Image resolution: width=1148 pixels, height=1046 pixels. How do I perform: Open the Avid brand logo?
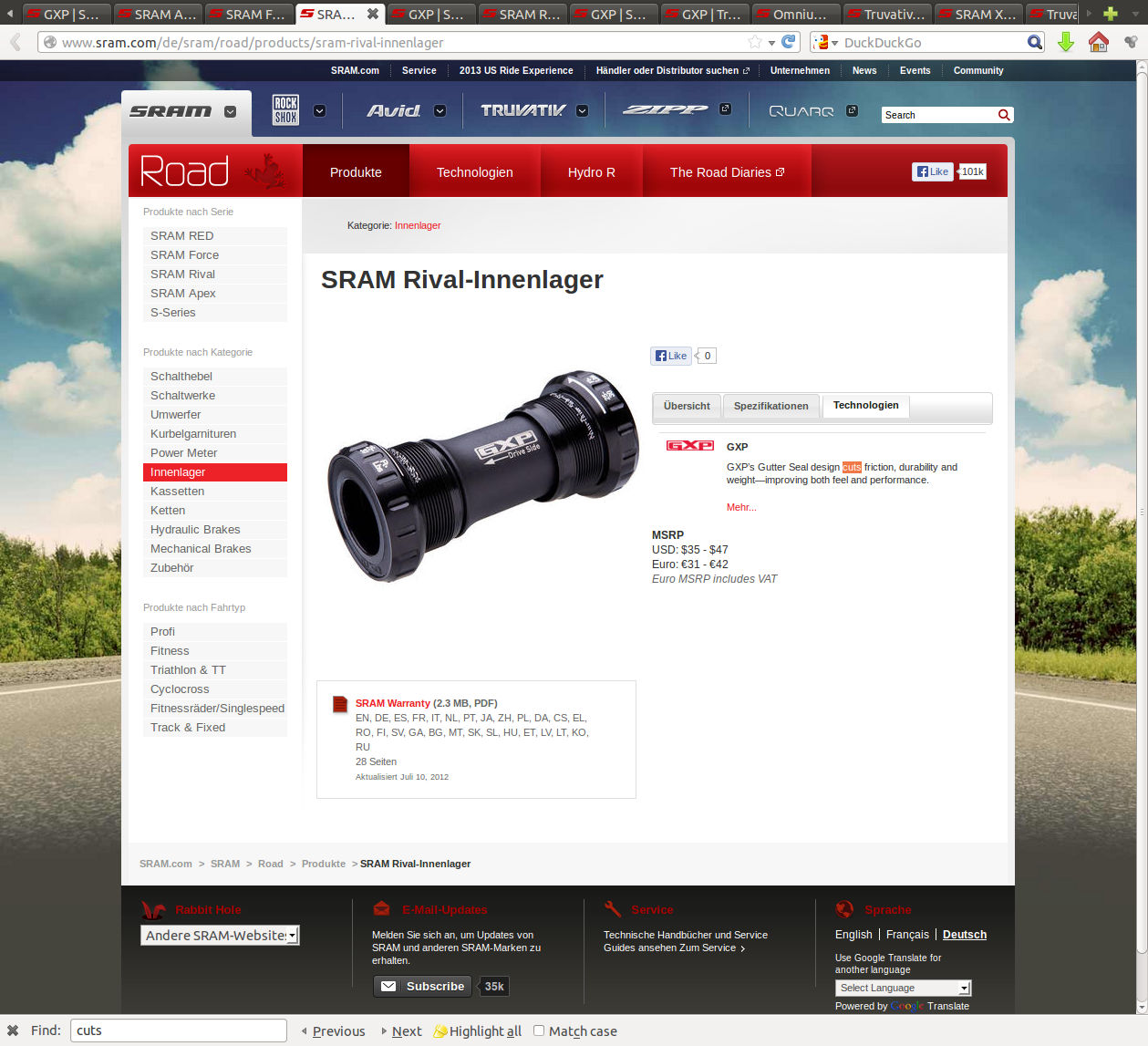tap(394, 110)
